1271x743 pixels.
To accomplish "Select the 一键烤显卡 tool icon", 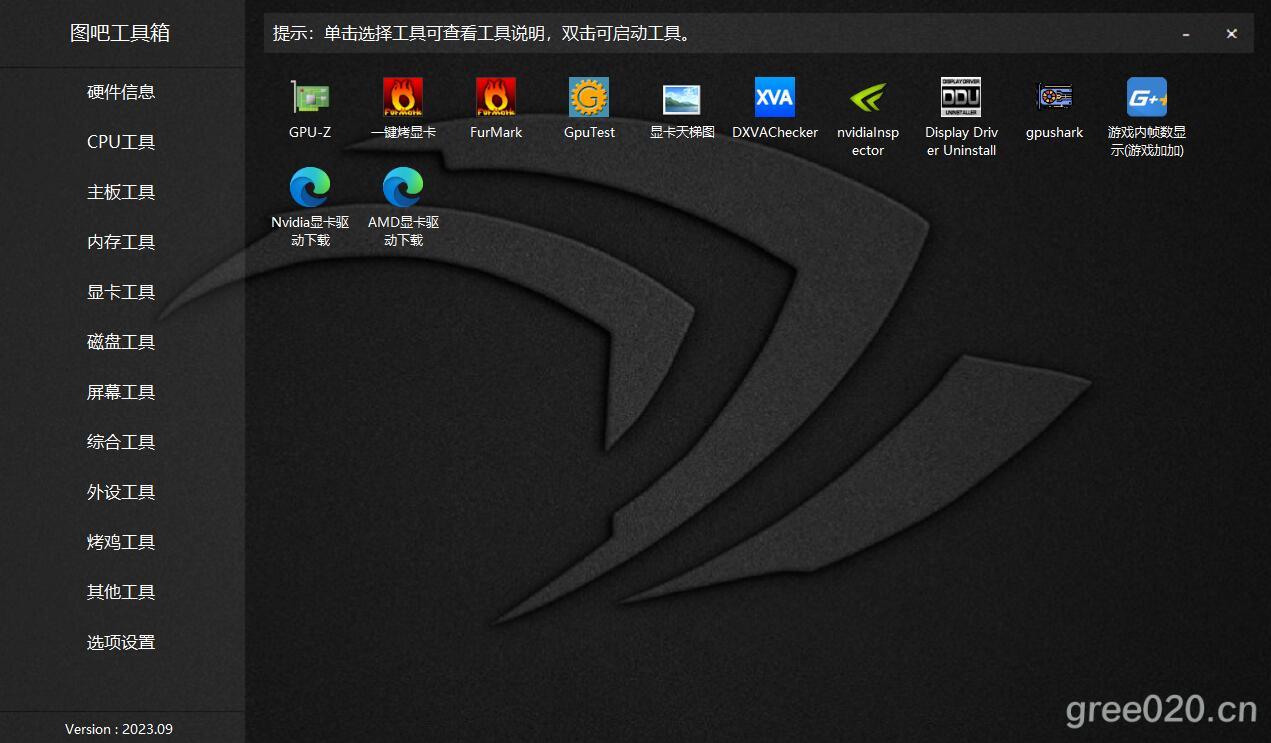I will (x=403, y=98).
